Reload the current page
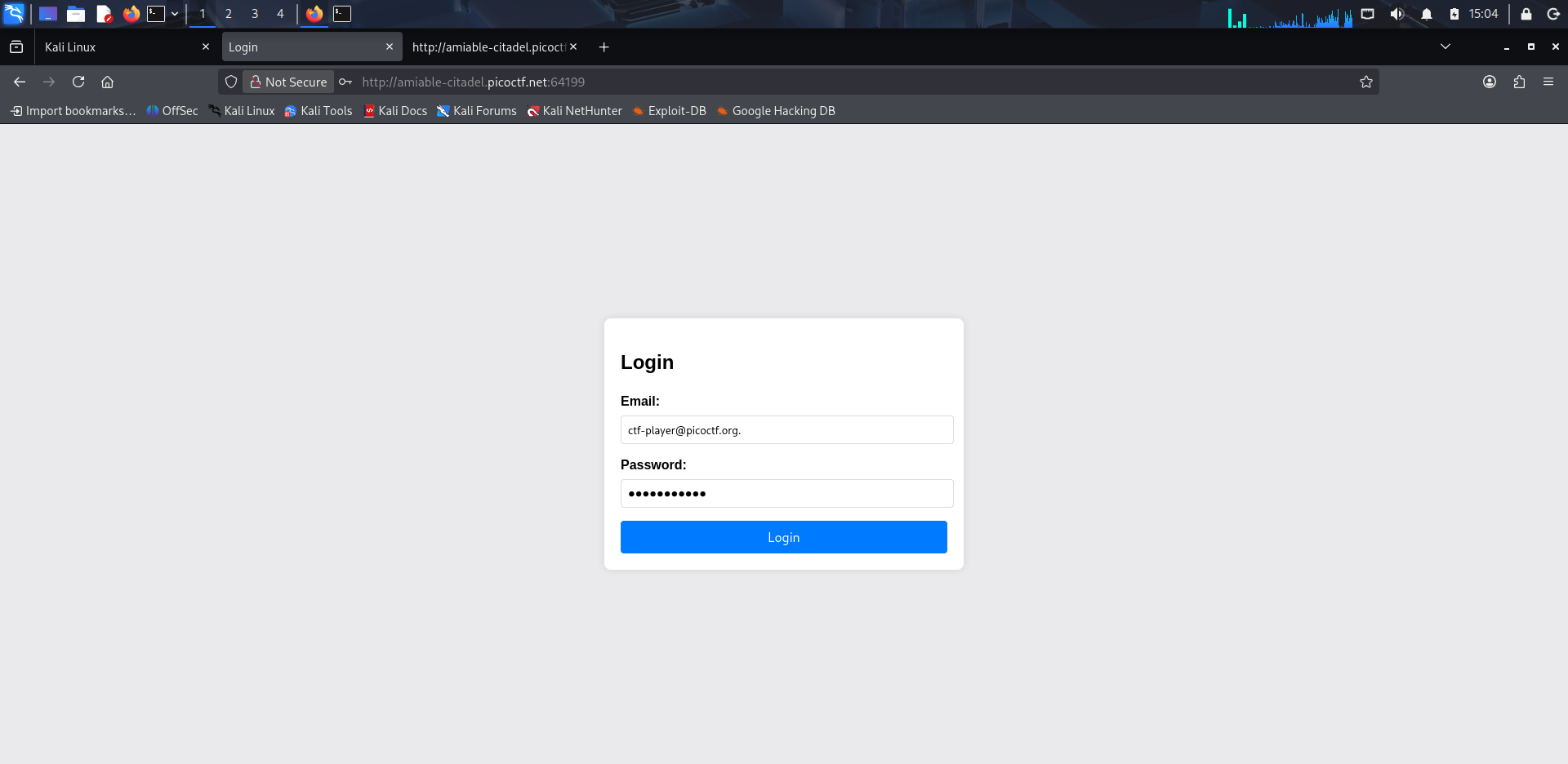This screenshot has height=764, width=1568. point(78,82)
